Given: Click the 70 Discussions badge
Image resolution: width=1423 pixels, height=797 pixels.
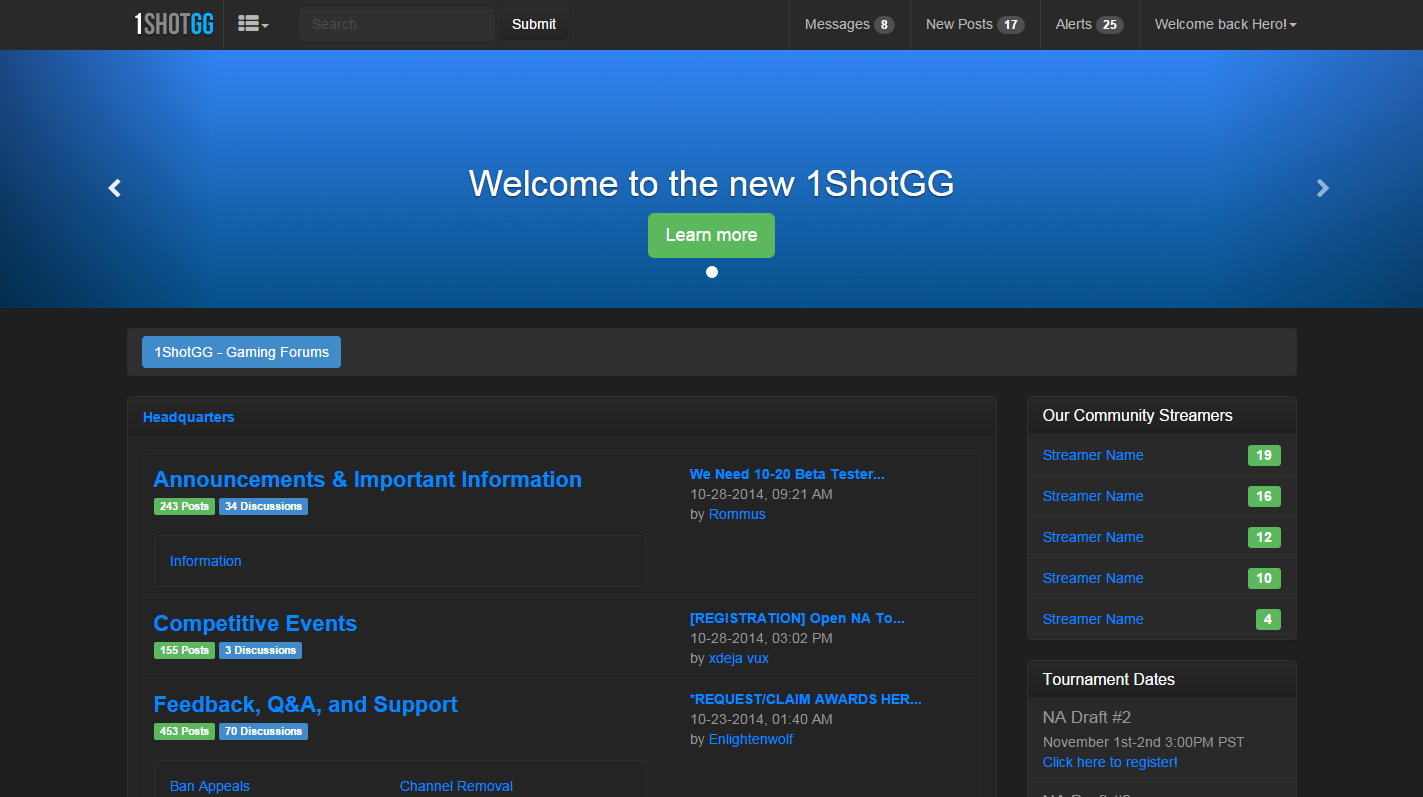Looking at the screenshot, I should (x=263, y=731).
